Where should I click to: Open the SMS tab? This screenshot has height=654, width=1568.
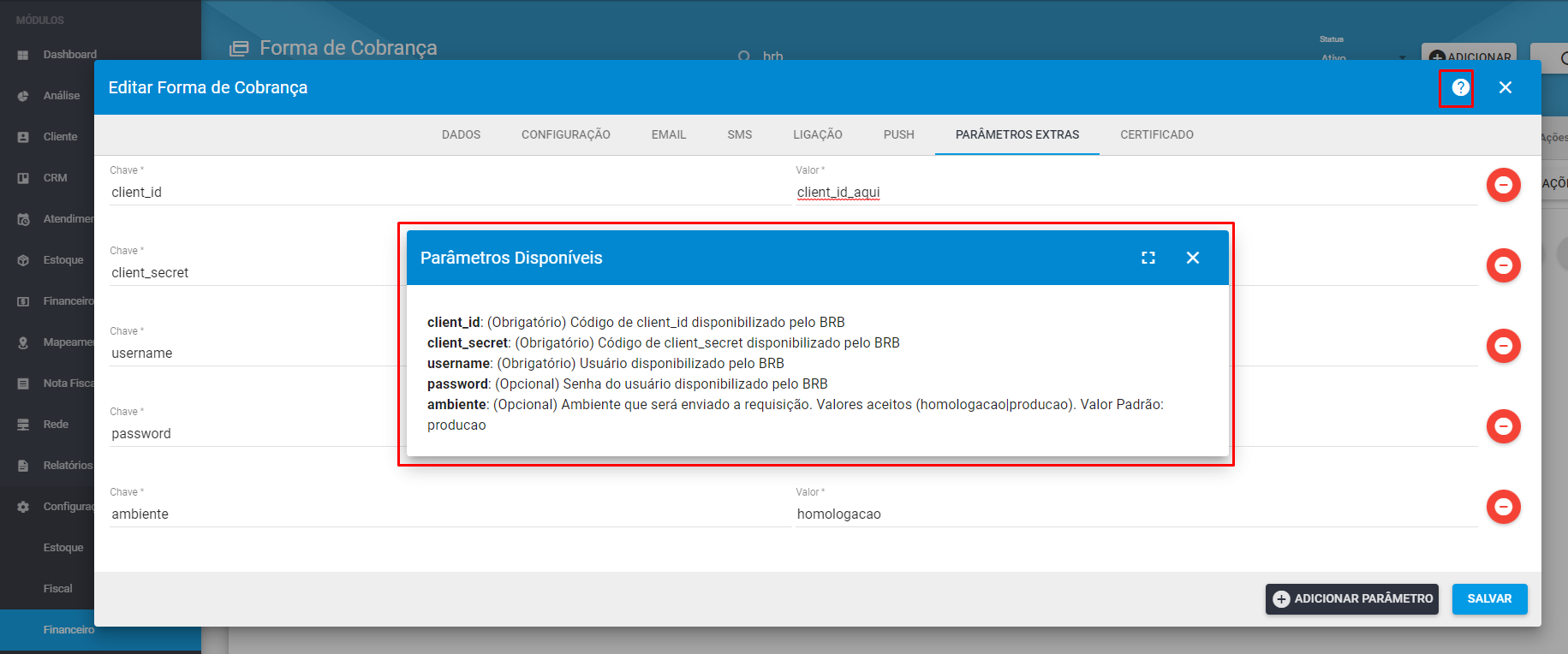[x=740, y=134]
